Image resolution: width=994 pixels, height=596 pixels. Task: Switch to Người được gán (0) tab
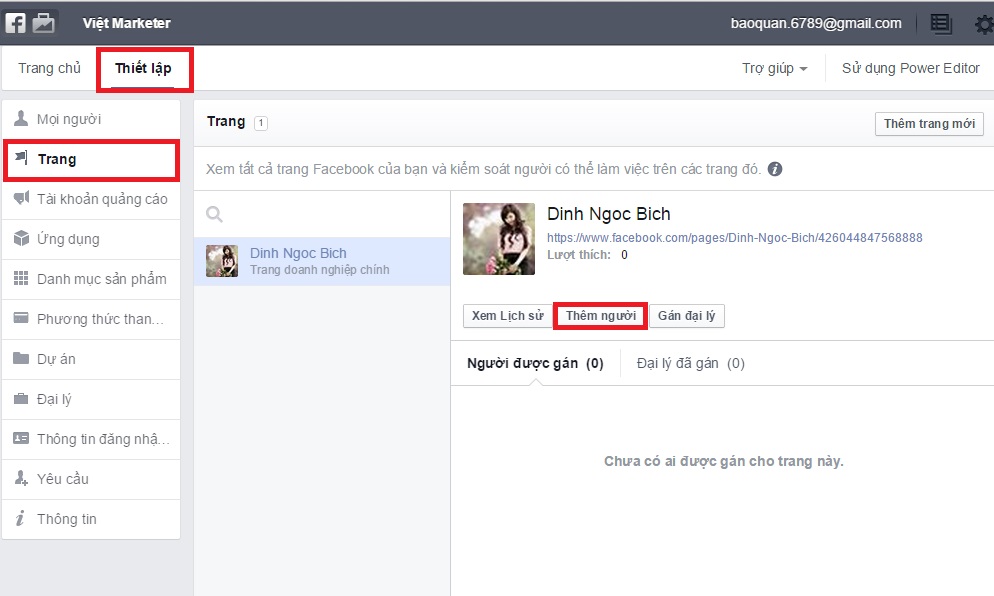tap(535, 363)
